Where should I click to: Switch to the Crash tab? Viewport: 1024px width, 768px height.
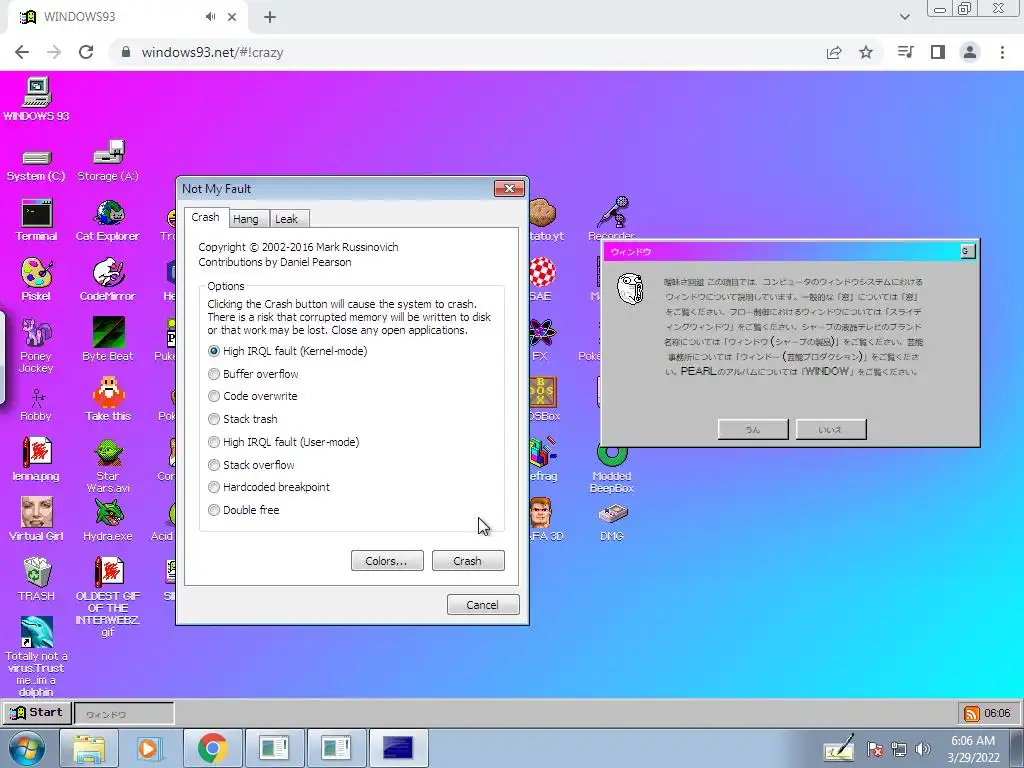click(206, 217)
